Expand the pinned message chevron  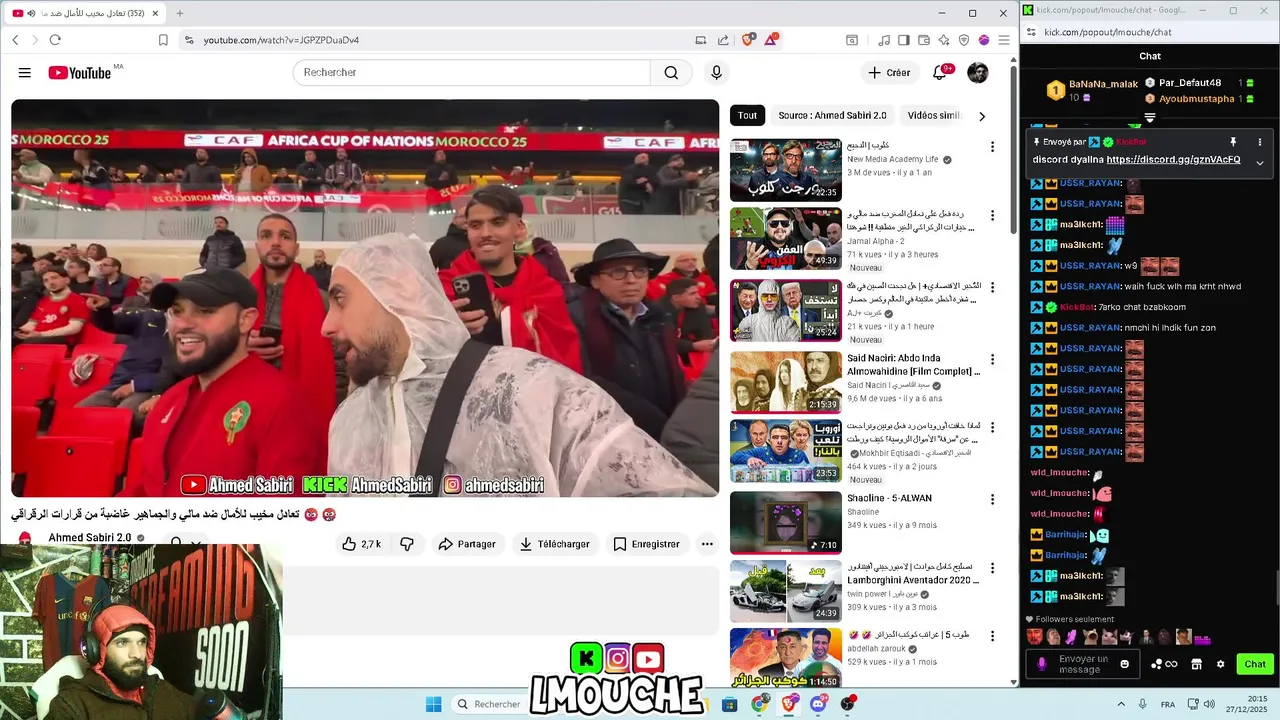pos(1259,162)
